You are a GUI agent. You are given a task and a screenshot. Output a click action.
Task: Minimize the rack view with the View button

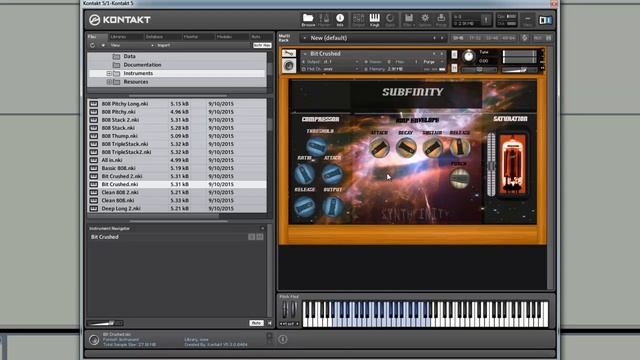pos(528,20)
